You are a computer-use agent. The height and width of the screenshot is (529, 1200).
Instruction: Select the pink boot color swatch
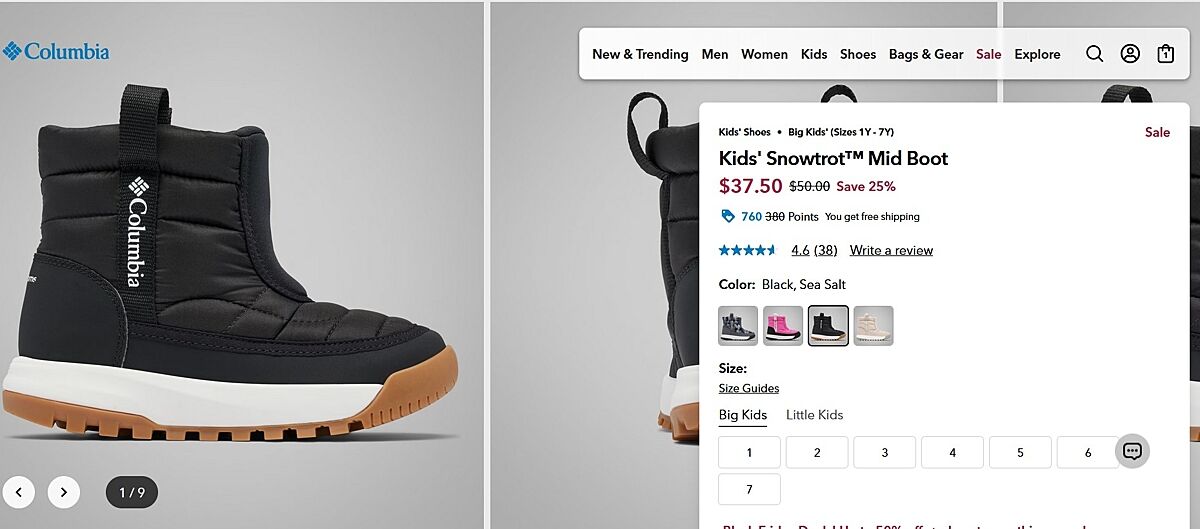(x=783, y=326)
